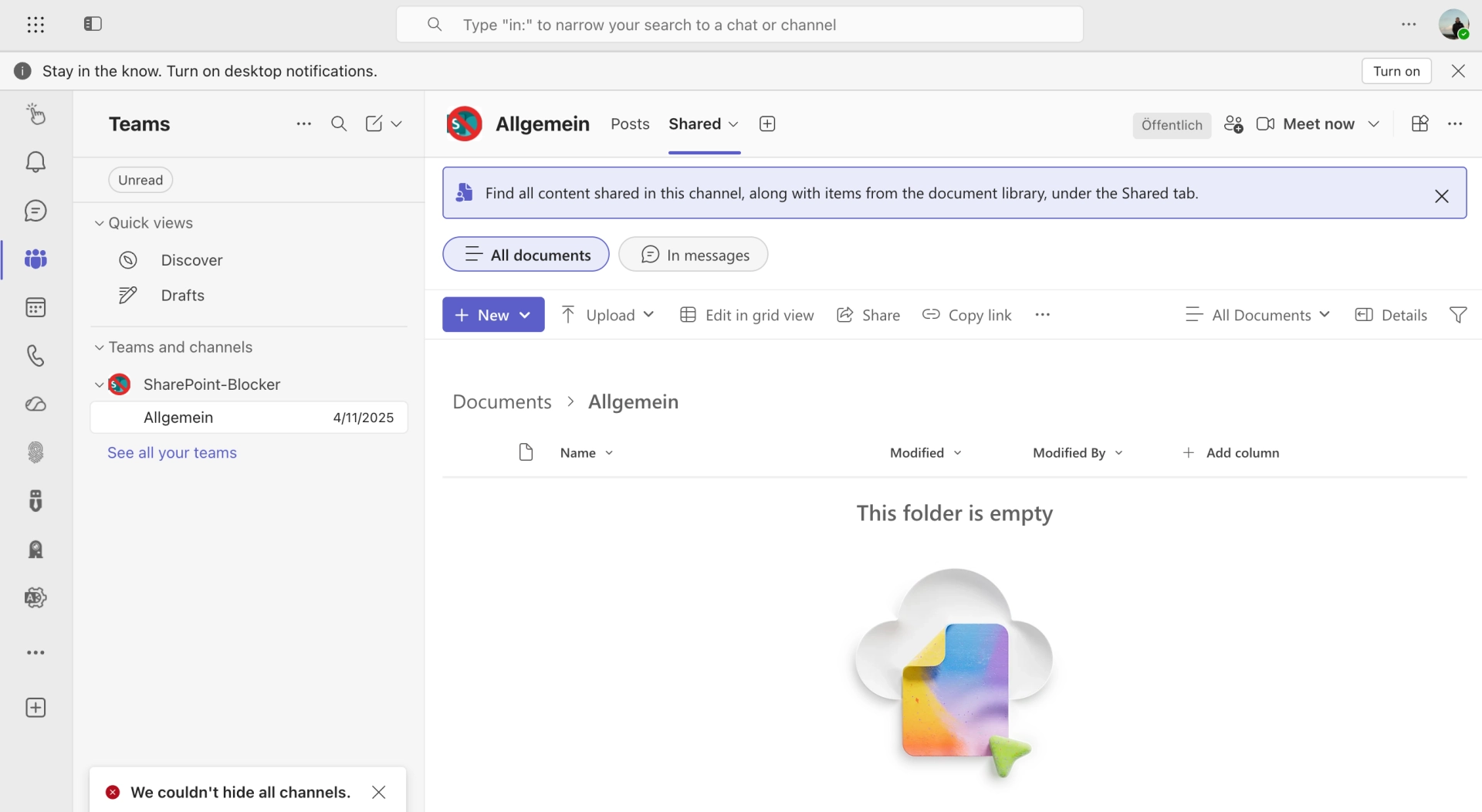Open the OneDrive cloud icon
Screen dimensions: 1482x812
point(36,404)
